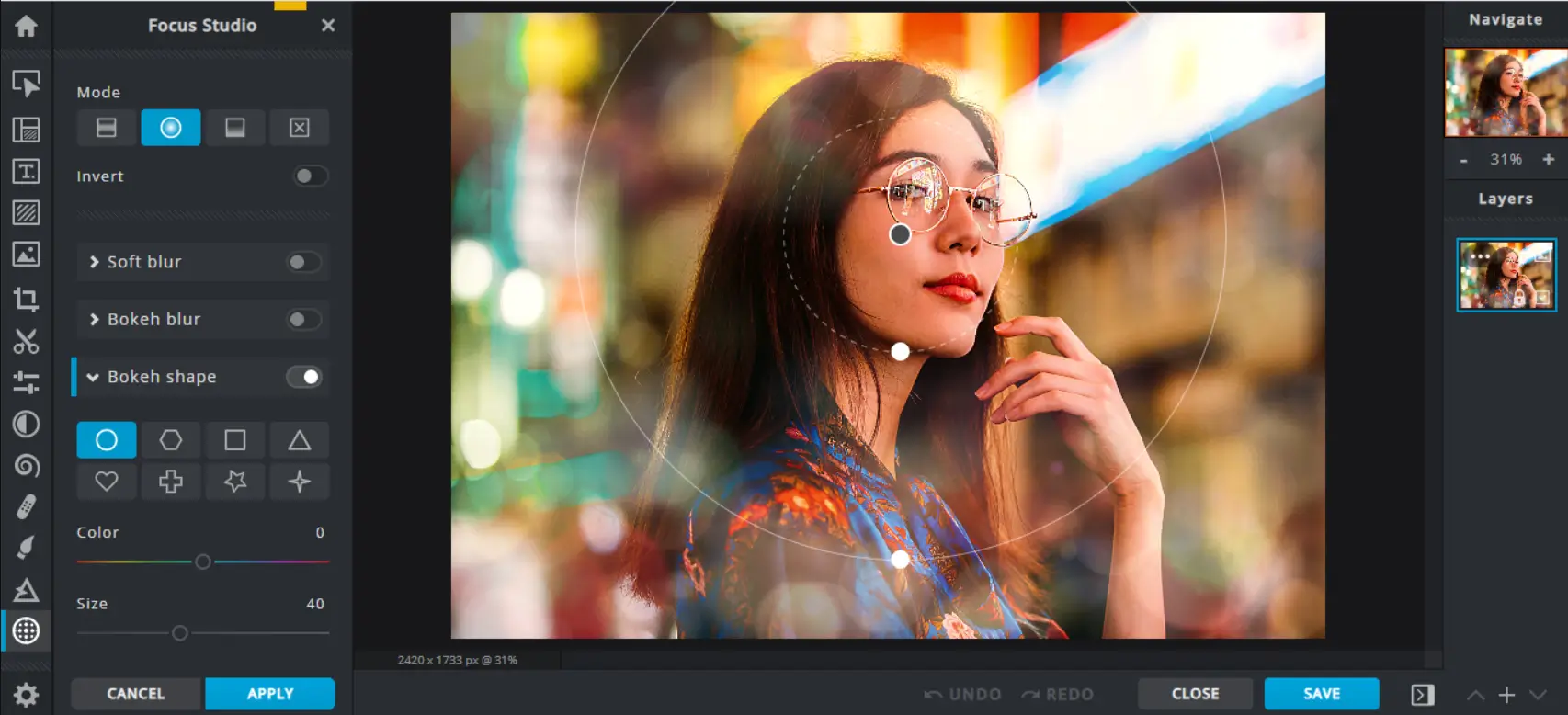Viewport: 1568px width, 715px height.
Task: Enable the Bokeh blur switch
Action: [304, 319]
